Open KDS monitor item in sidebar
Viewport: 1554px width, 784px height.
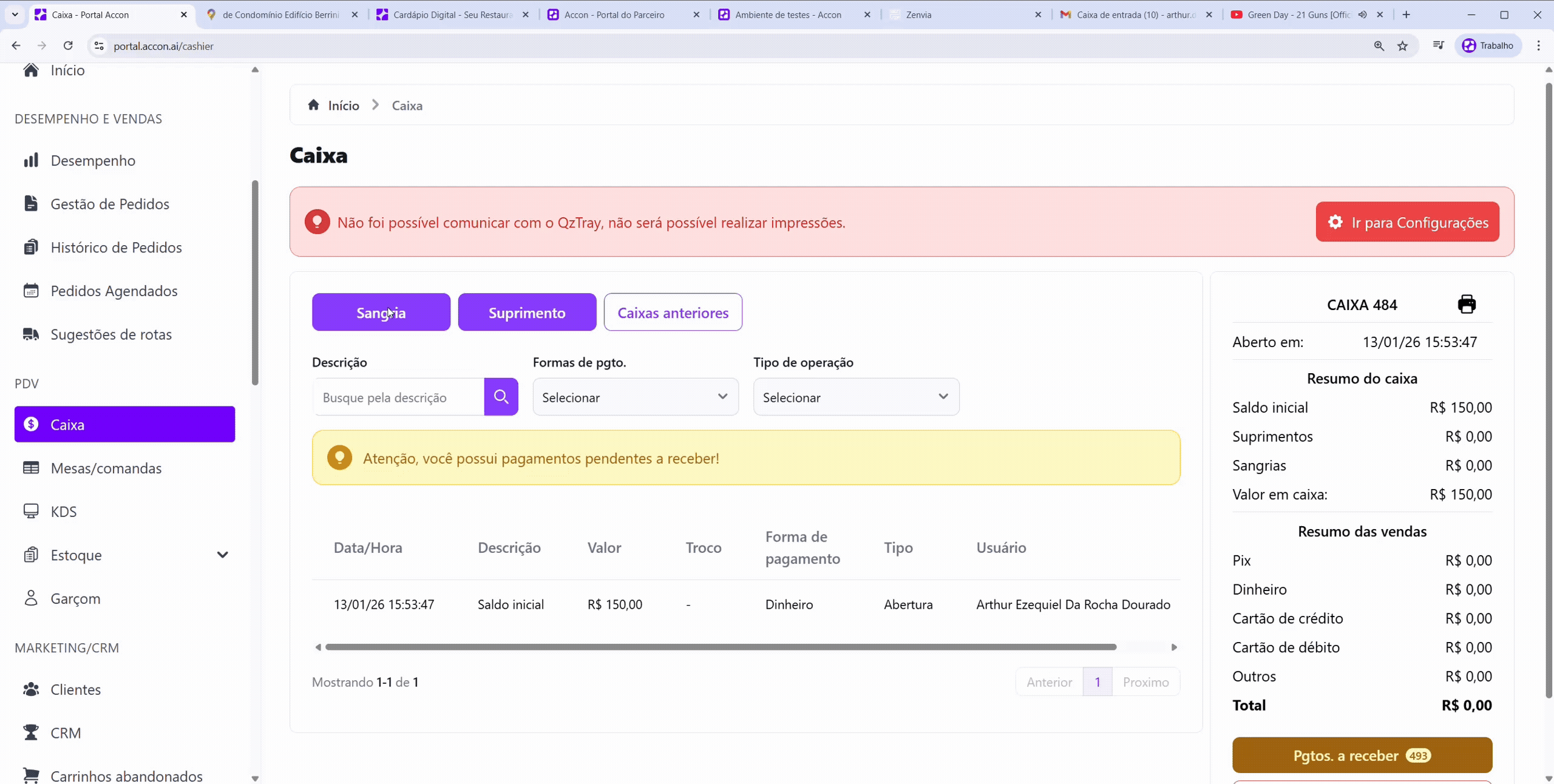pyautogui.click(x=63, y=512)
